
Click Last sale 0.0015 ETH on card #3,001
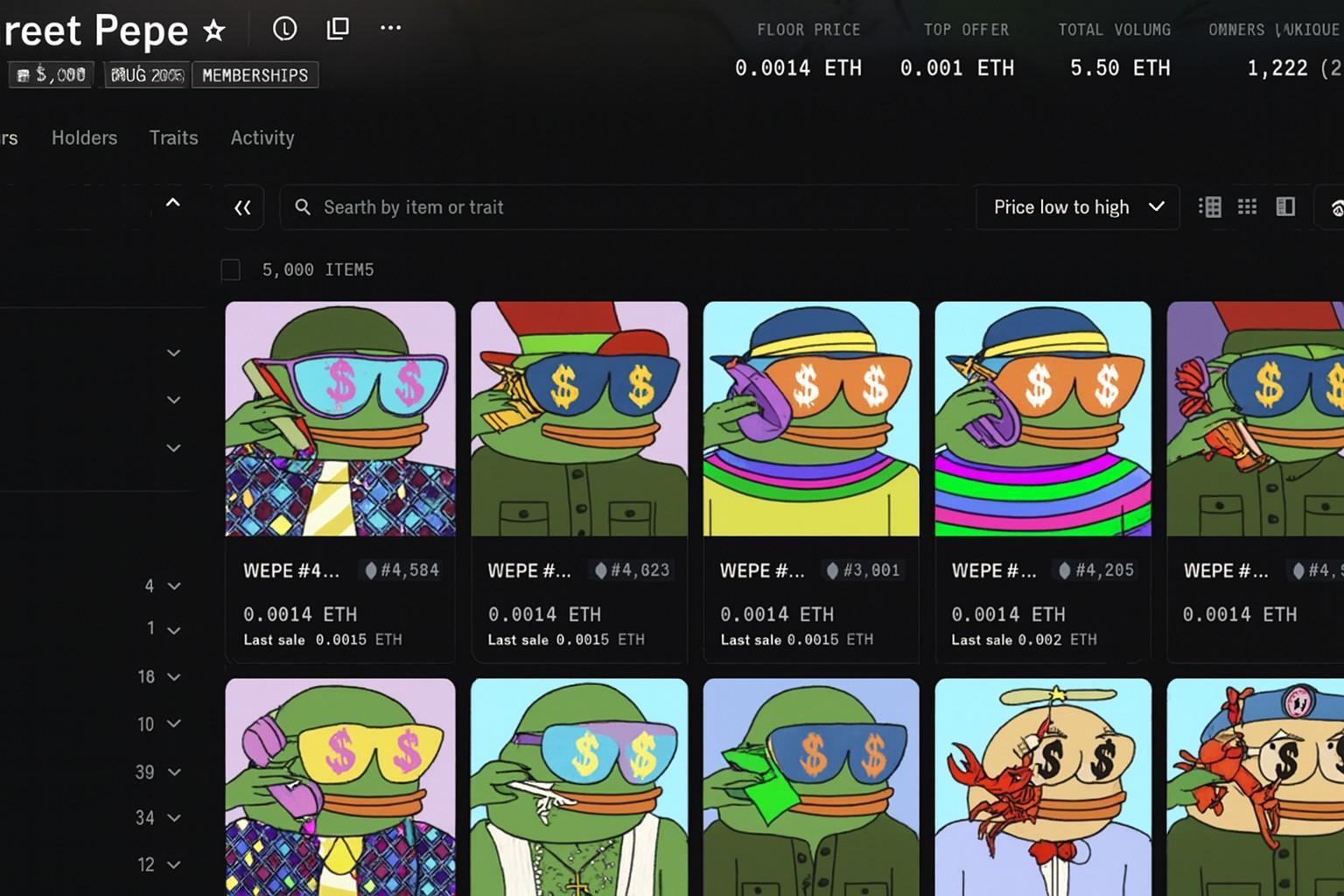point(797,640)
